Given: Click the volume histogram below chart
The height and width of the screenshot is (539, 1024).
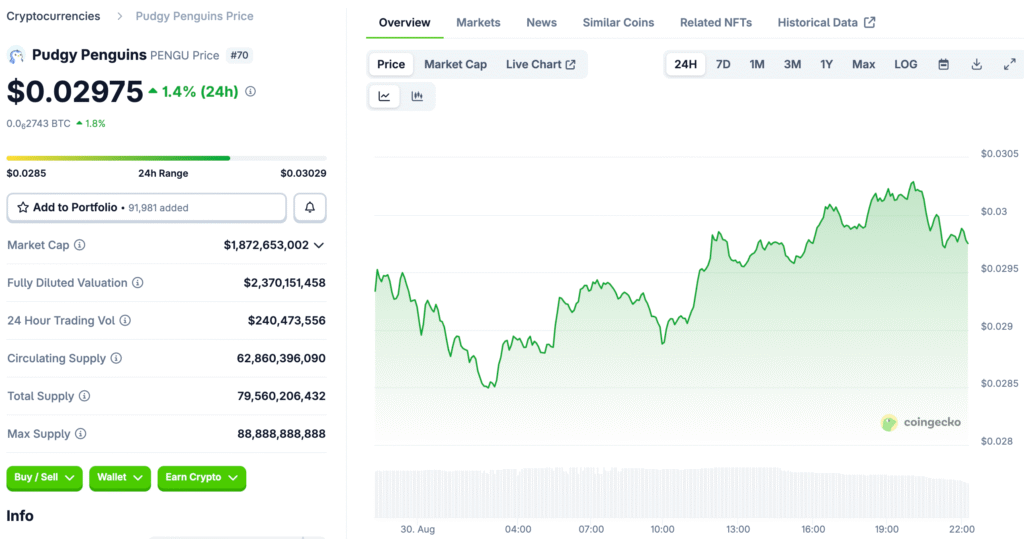Looking at the screenshot, I should pyautogui.click(x=671, y=493).
